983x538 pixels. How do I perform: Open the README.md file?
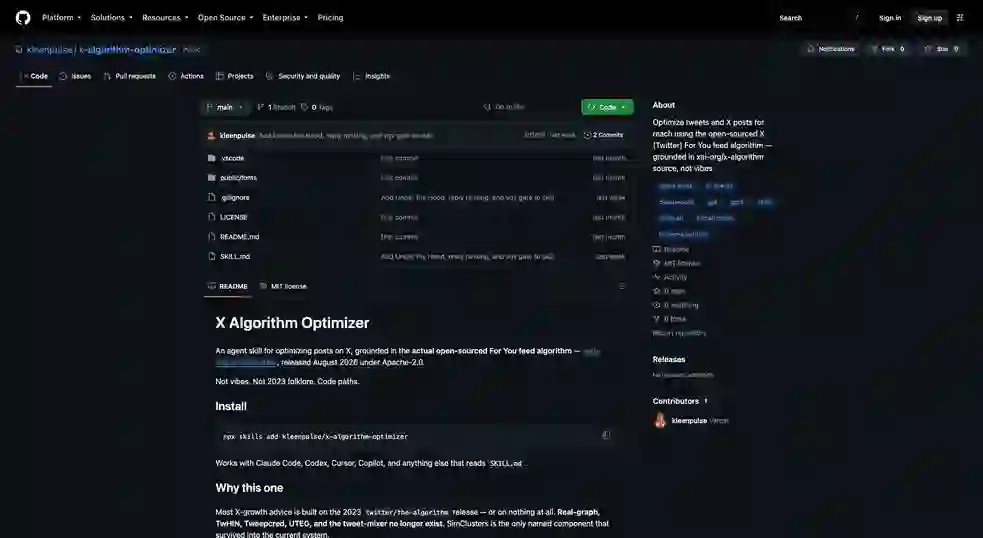coord(239,236)
